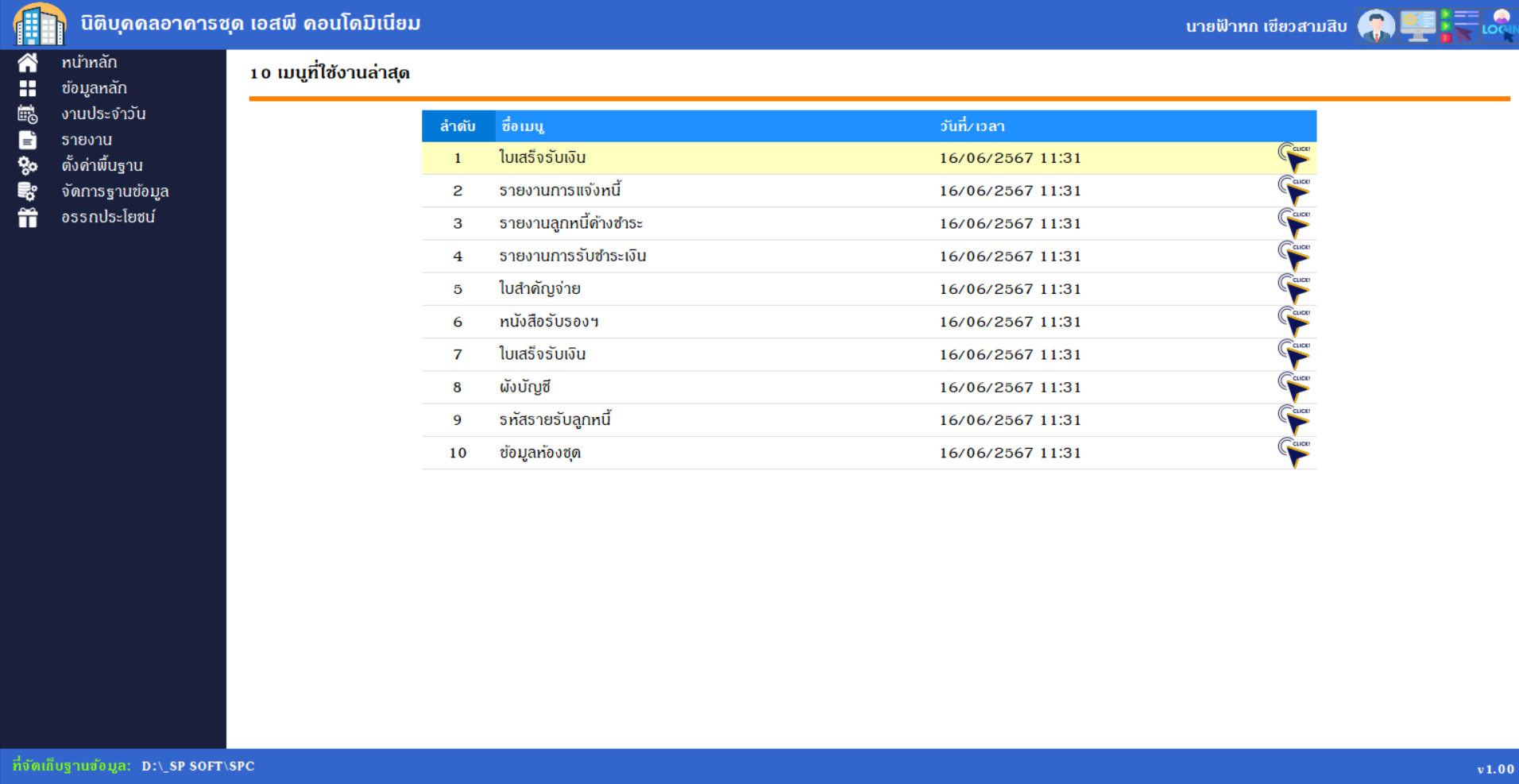Select the รายงานการรับชำระเงิน row name
Viewport: 1519px width, 784px height.
tap(573, 256)
